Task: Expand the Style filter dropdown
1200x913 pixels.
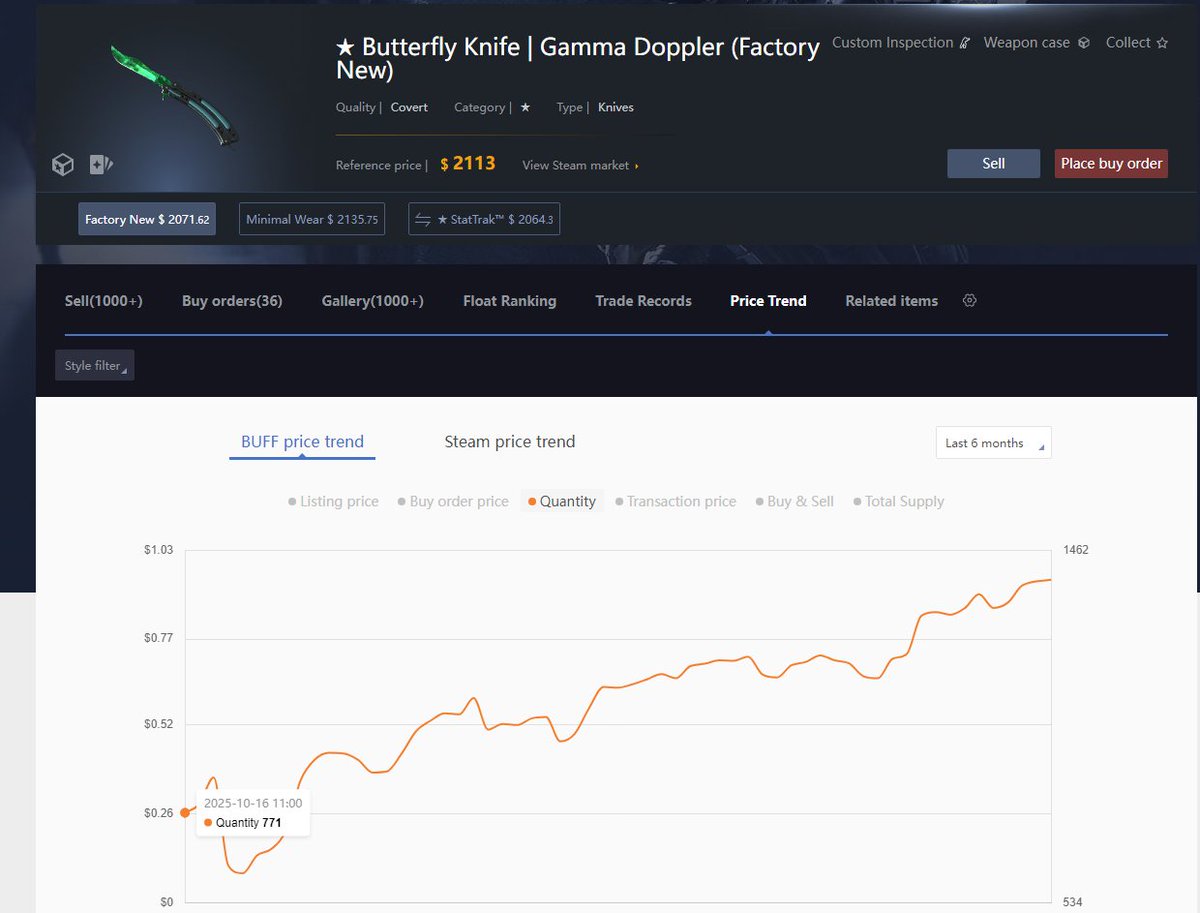Action: [x=94, y=365]
